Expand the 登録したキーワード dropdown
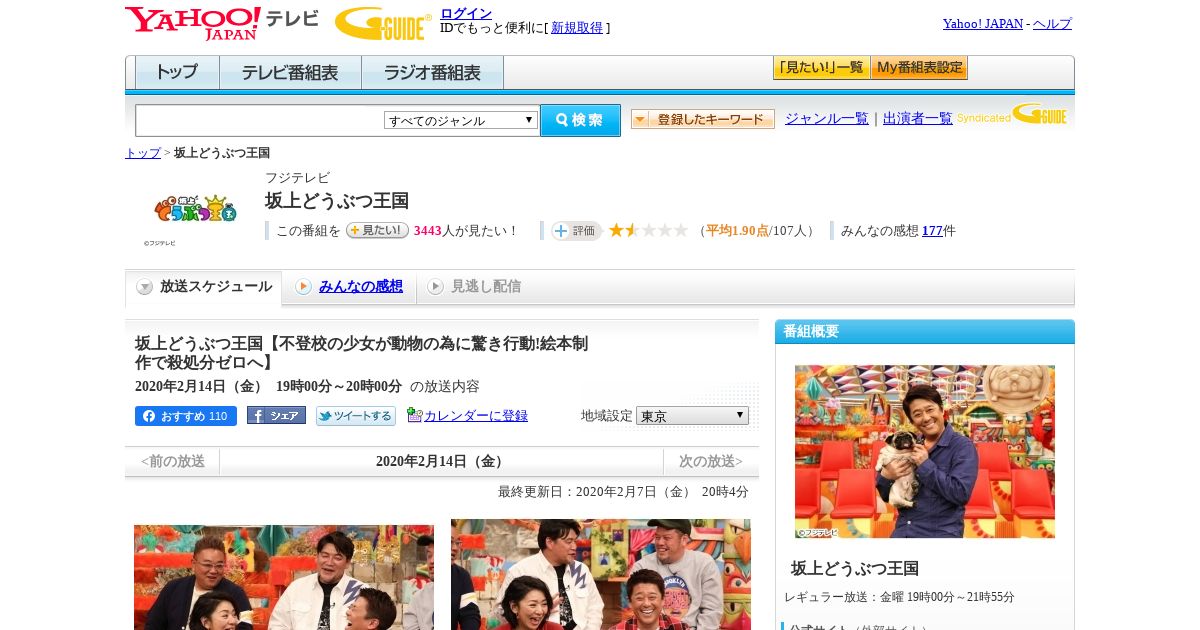The width and height of the screenshot is (1200, 630). click(703, 119)
